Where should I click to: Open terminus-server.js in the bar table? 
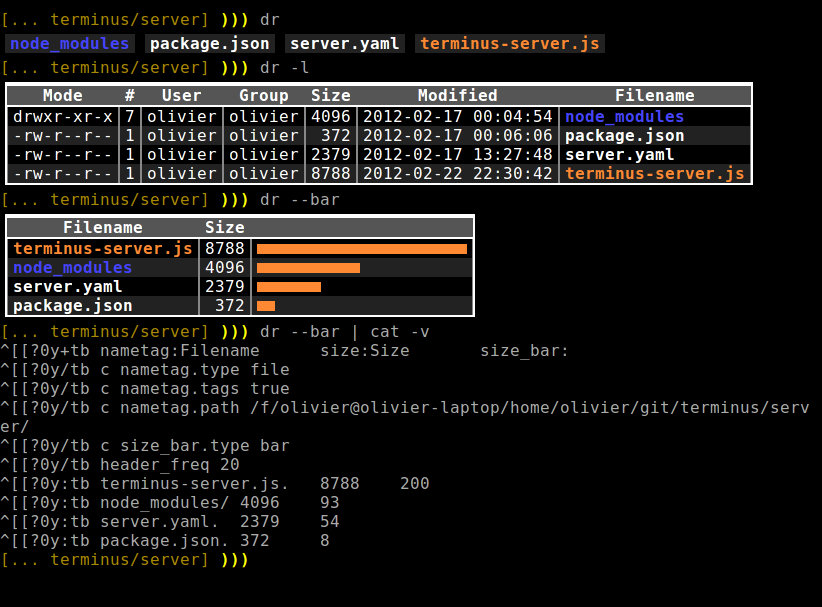[x=103, y=248]
